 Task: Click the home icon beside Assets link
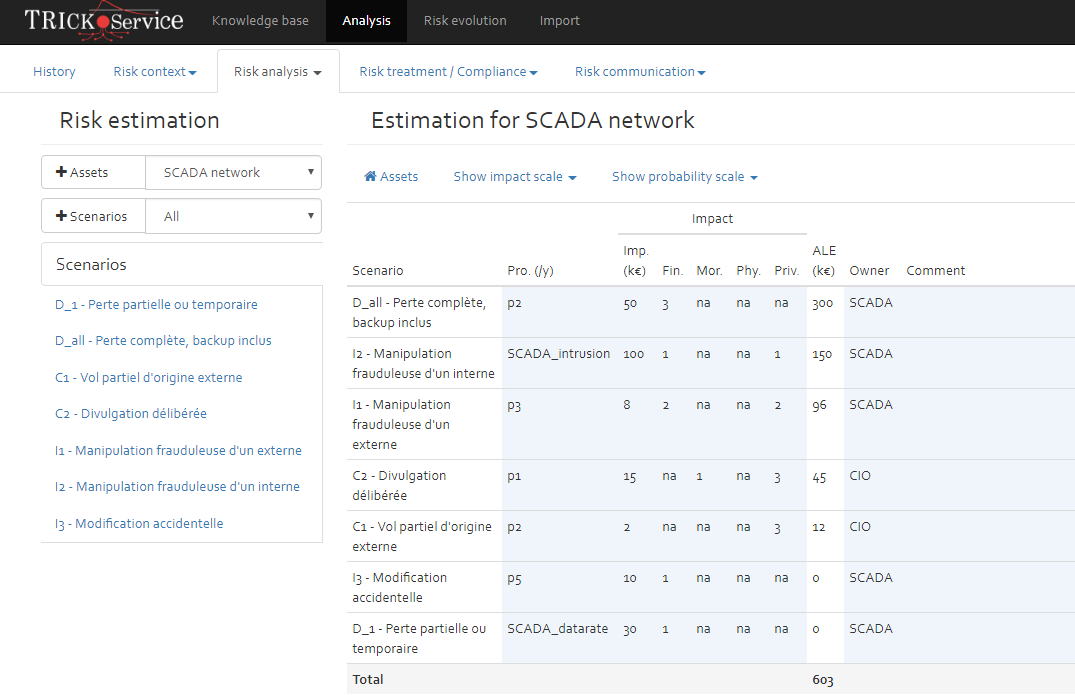pyautogui.click(x=370, y=176)
